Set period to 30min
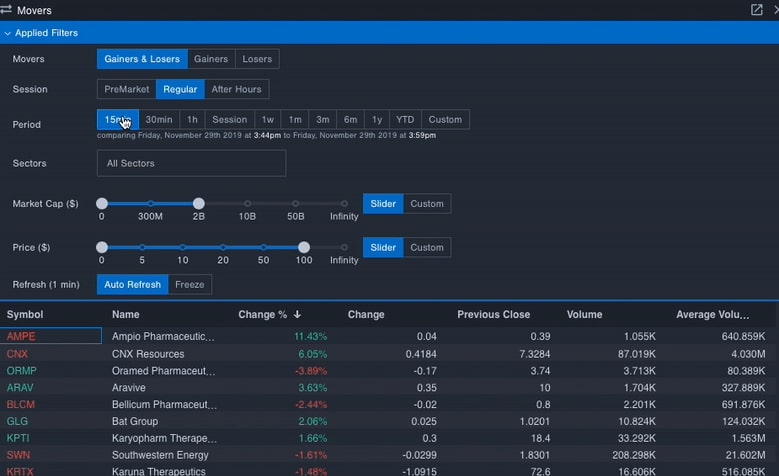The image size is (779, 476). (x=159, y=119)
